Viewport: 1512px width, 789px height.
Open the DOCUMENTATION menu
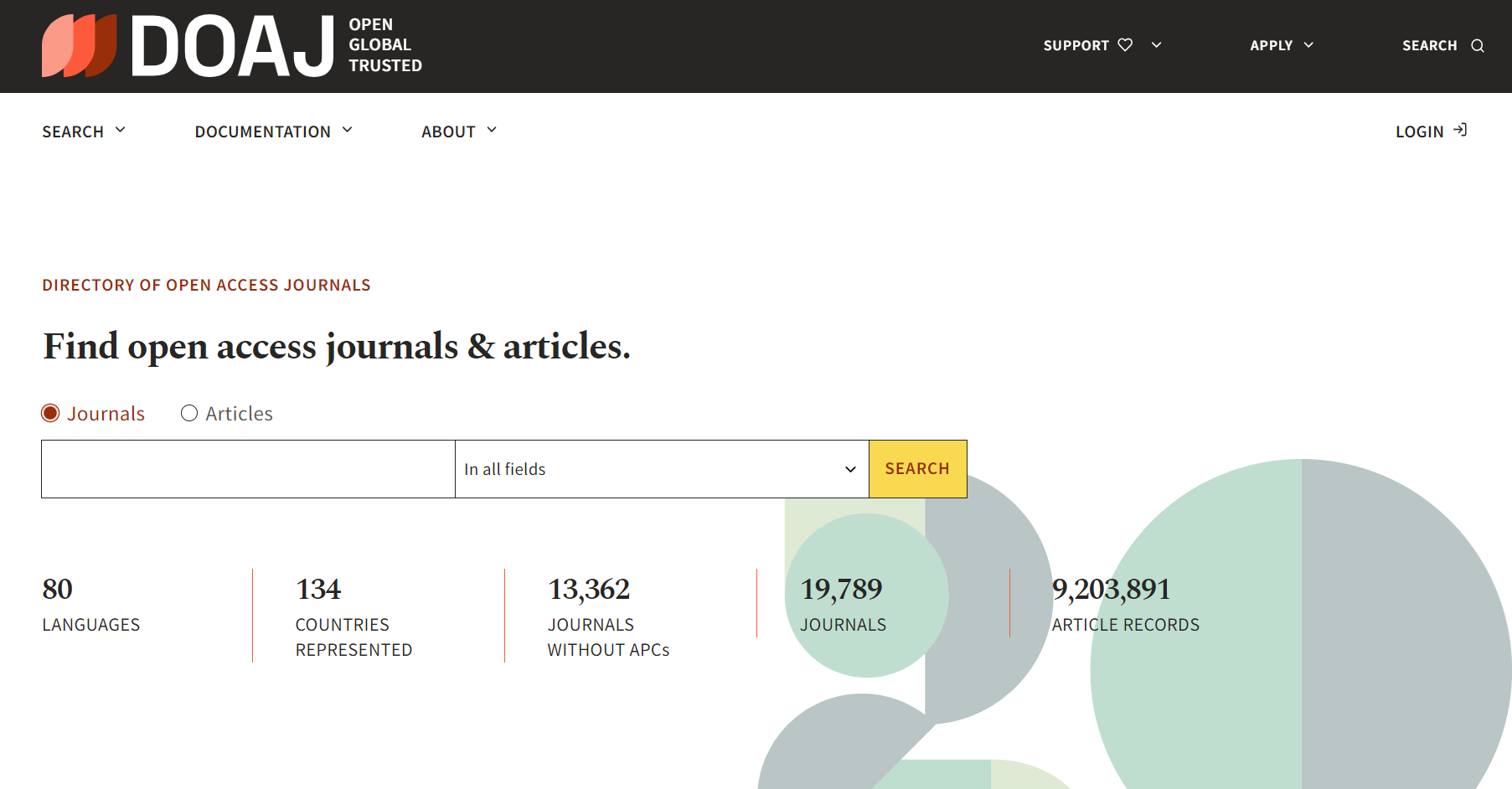point(262,131)
